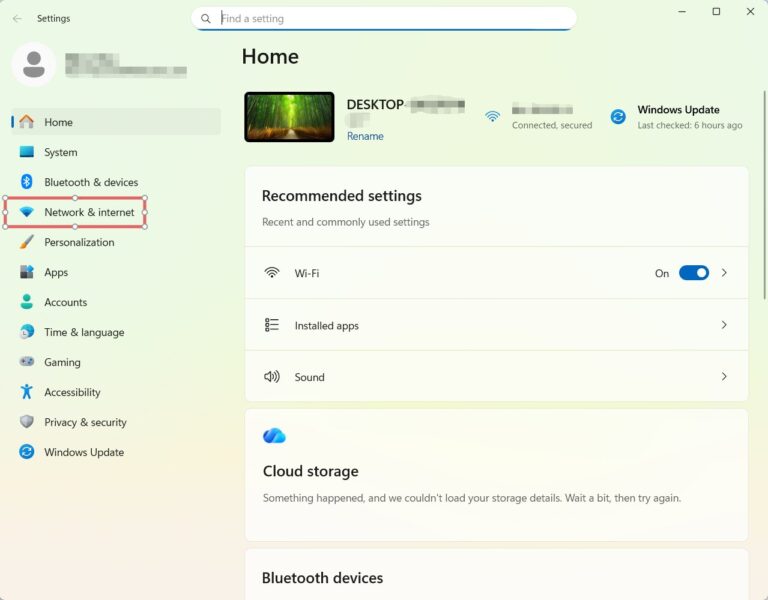This screenshot has height=600, width=768.
Task: Turn off the Wi-Fi toggle switch
Action: (694, 273)
